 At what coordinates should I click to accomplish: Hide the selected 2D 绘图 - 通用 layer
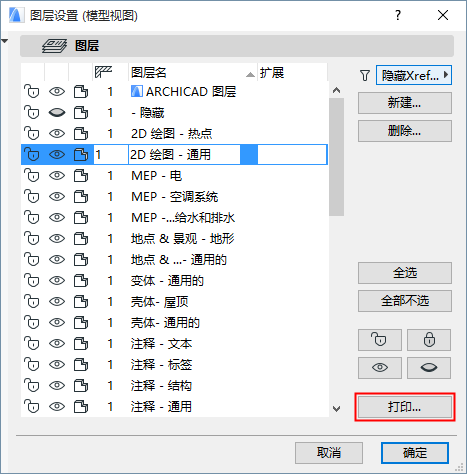click(x=57, y=155)
